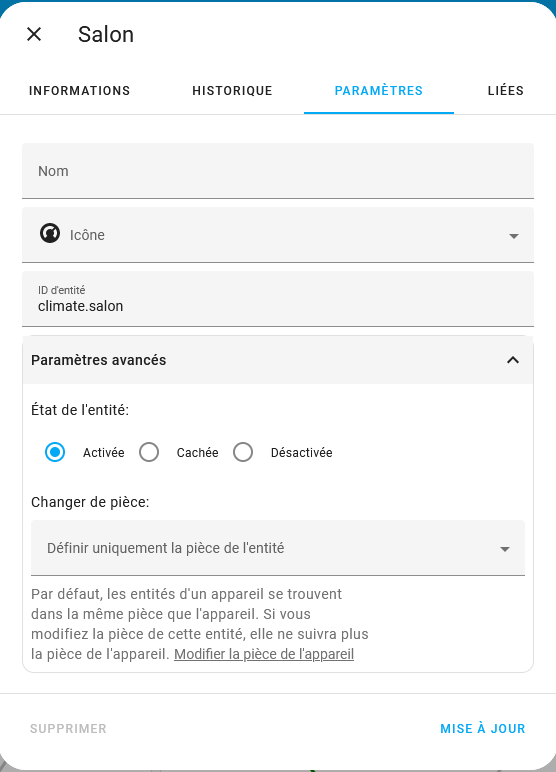The height and width of the screenshot is (772, 556).
Task: Click Définir uniquement la pièce de l'entité field
Action: tap(278, 548)
